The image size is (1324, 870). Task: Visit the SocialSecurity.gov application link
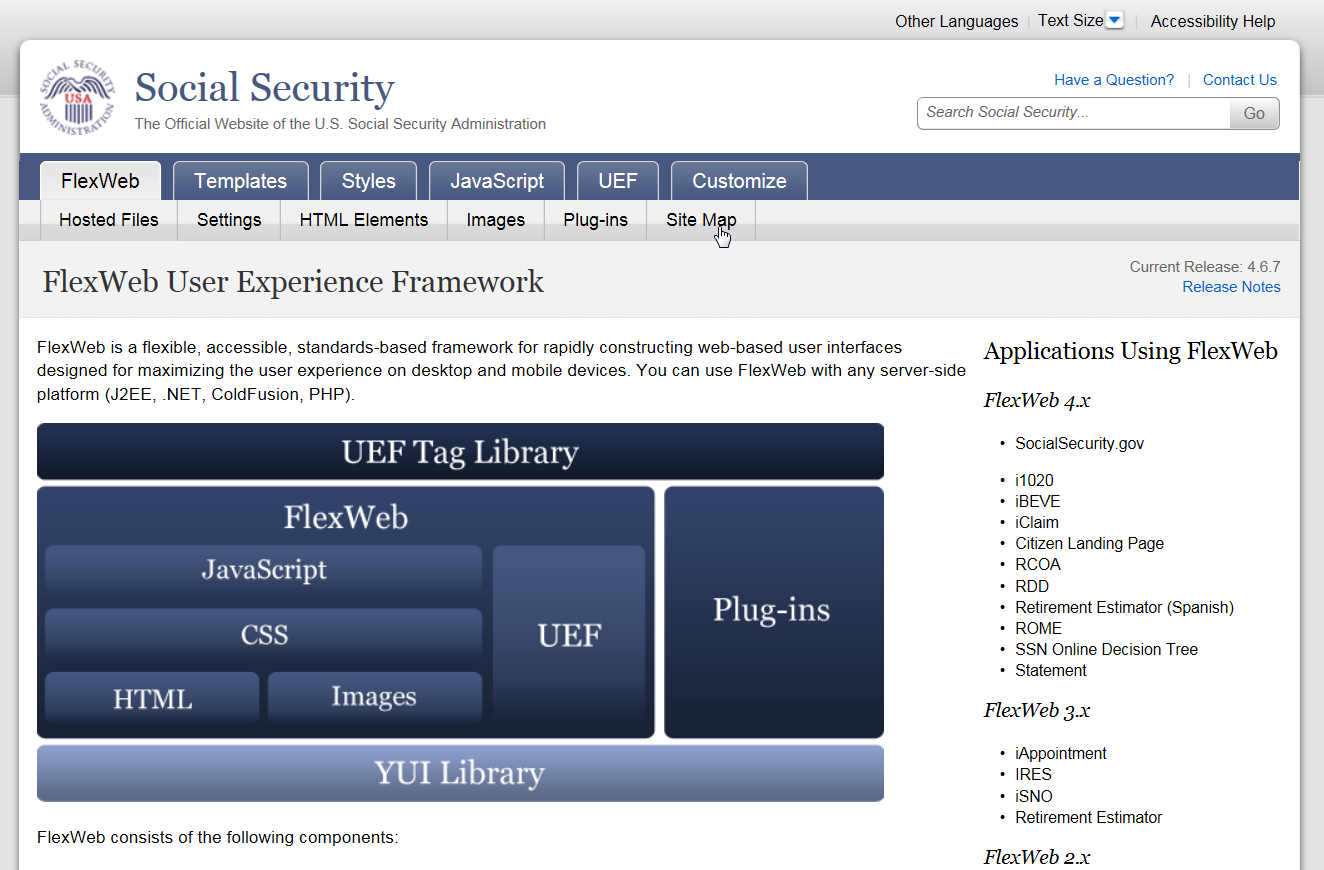[x=1079, y=443]
